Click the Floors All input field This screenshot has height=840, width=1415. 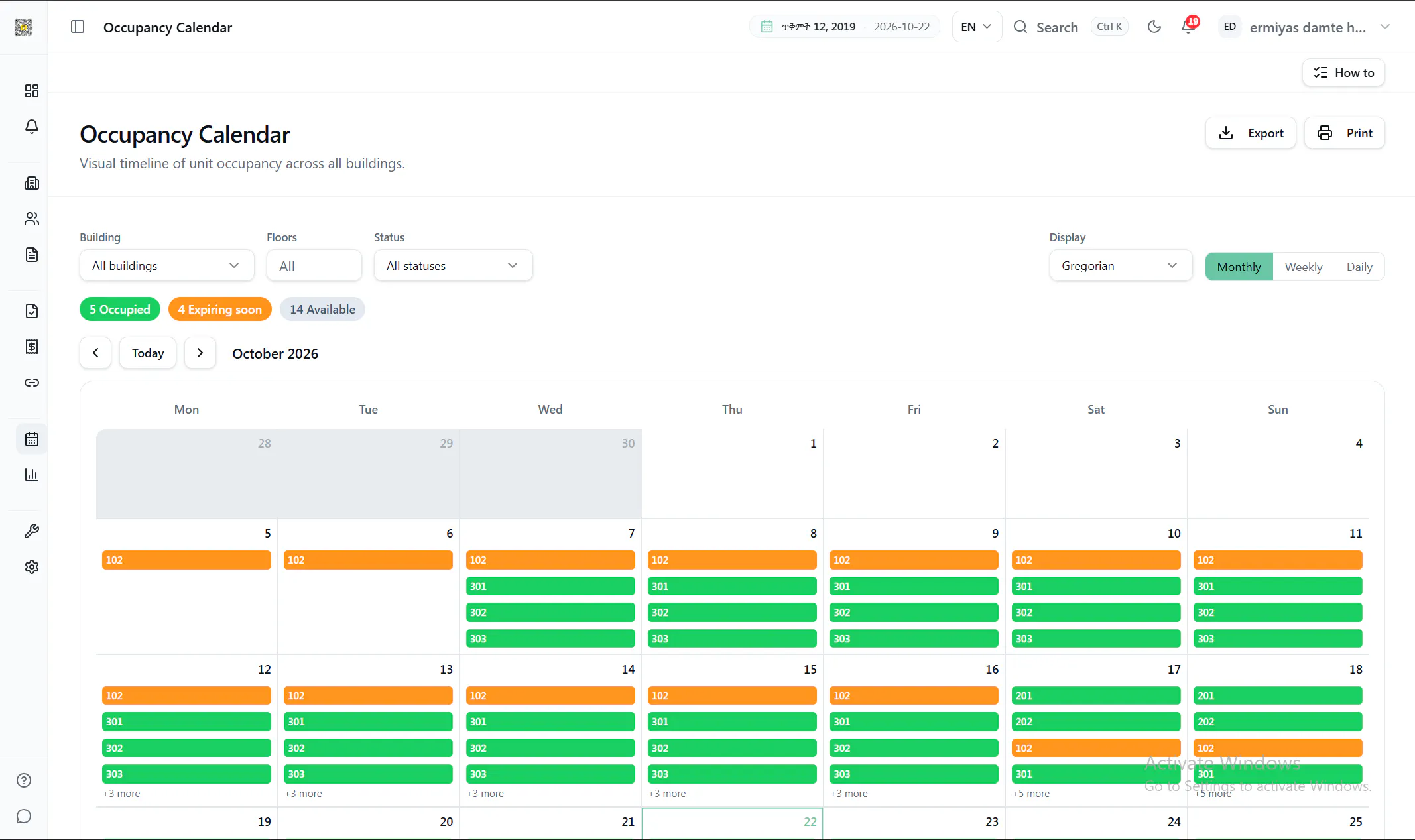(x=314, y=265)
